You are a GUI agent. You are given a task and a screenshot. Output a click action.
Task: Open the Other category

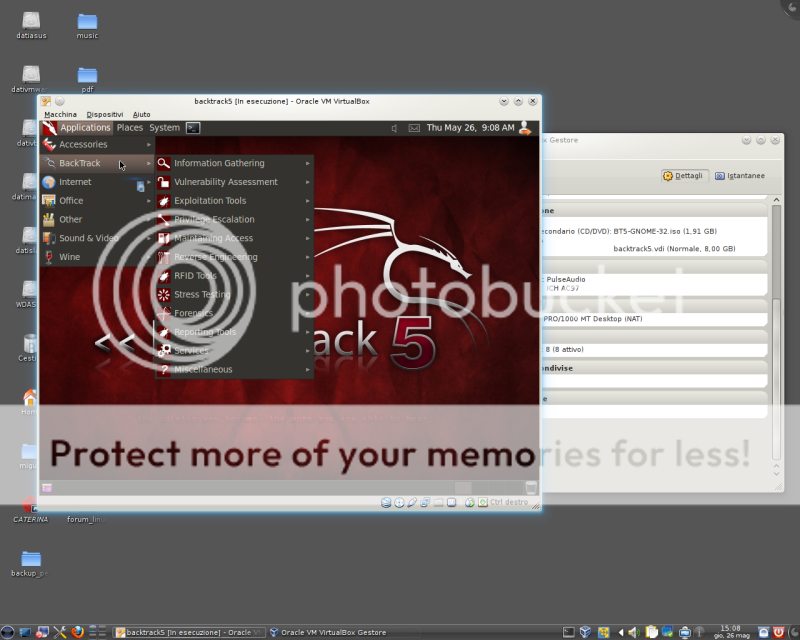point(97,219)
